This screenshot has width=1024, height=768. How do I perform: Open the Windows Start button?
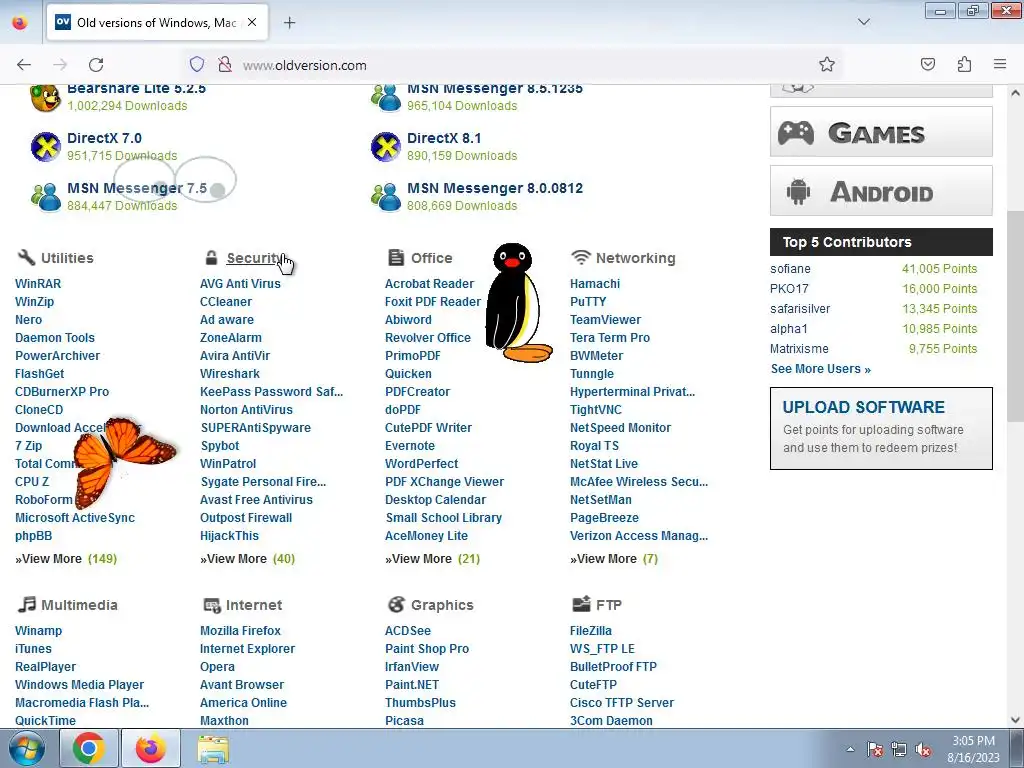pyautogui.click(x=26, y=748)
